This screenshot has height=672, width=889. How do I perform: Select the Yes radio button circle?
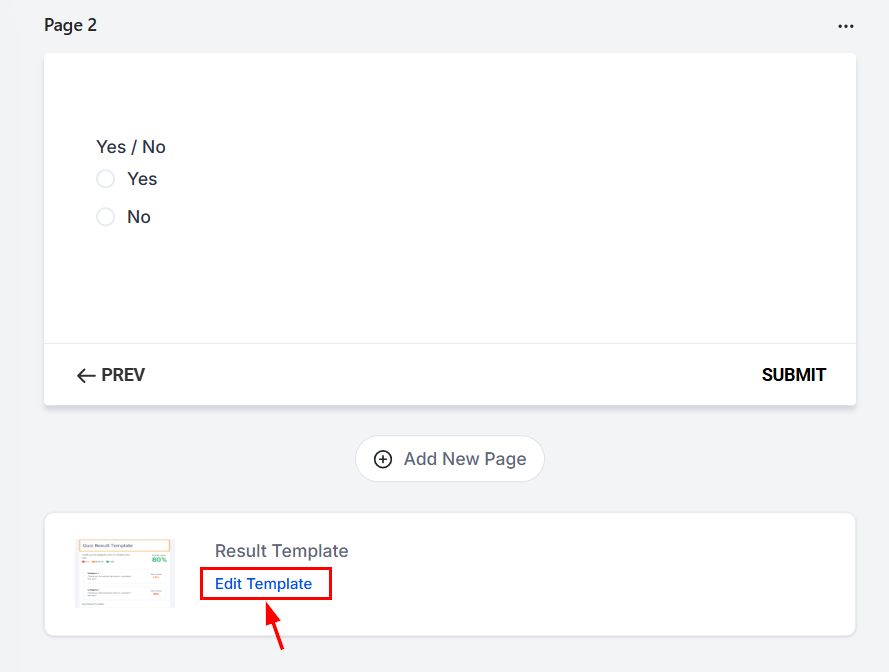(x=106, y=179)
